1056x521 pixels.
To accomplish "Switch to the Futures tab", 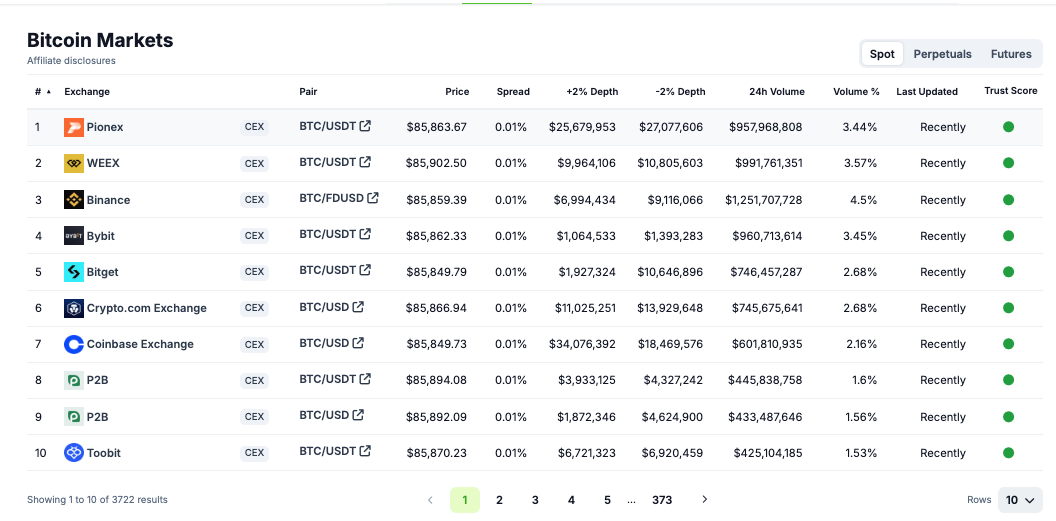I will (1011, 54).
